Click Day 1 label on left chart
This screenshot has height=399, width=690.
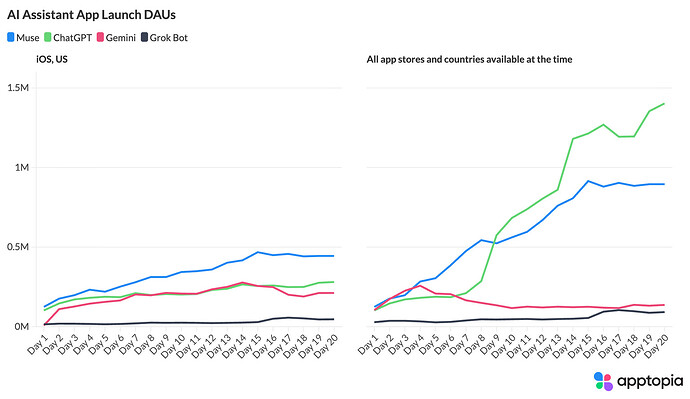[x=37, y=344]
